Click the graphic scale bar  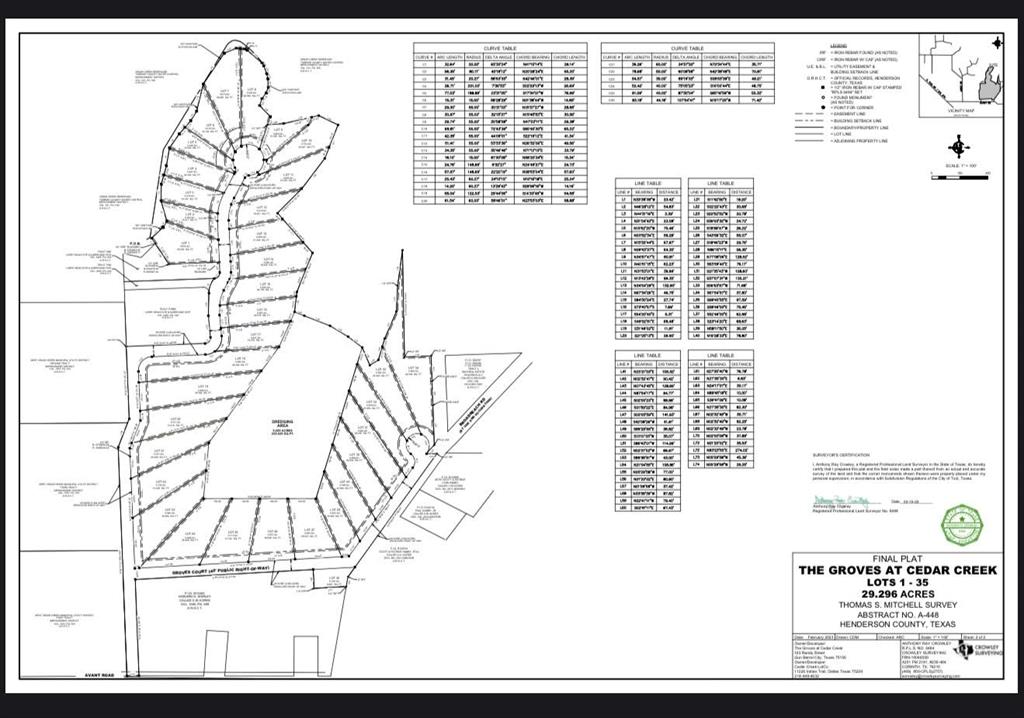[x=961, y=175]
